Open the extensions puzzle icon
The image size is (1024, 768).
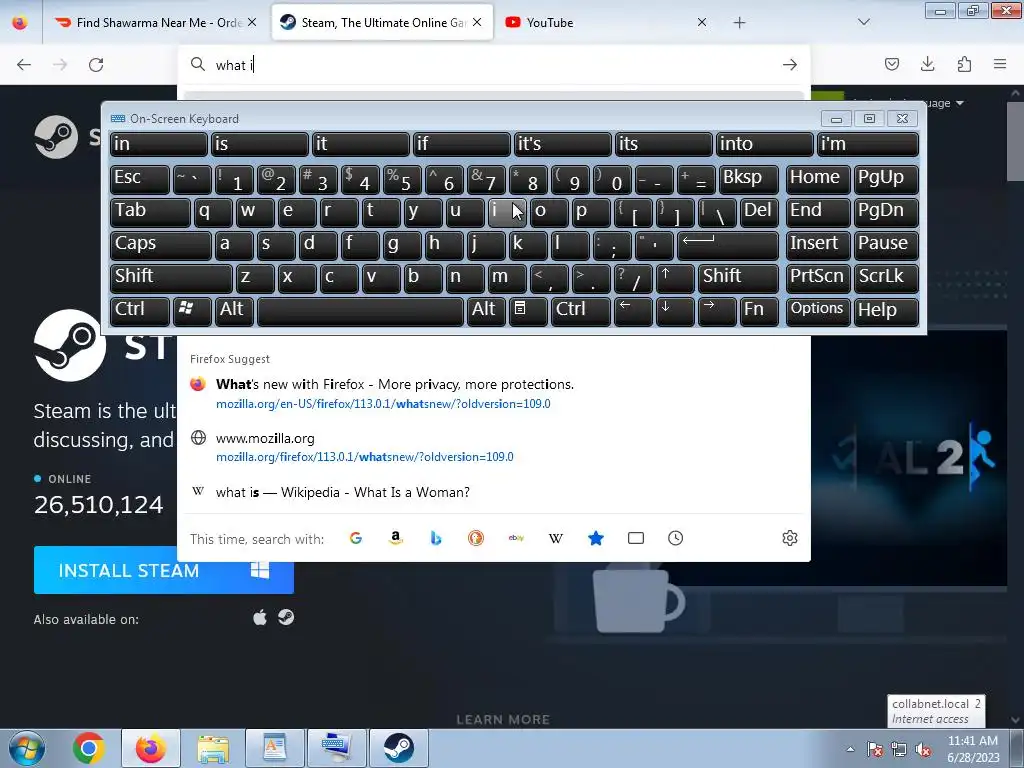[x=964, y=64]
